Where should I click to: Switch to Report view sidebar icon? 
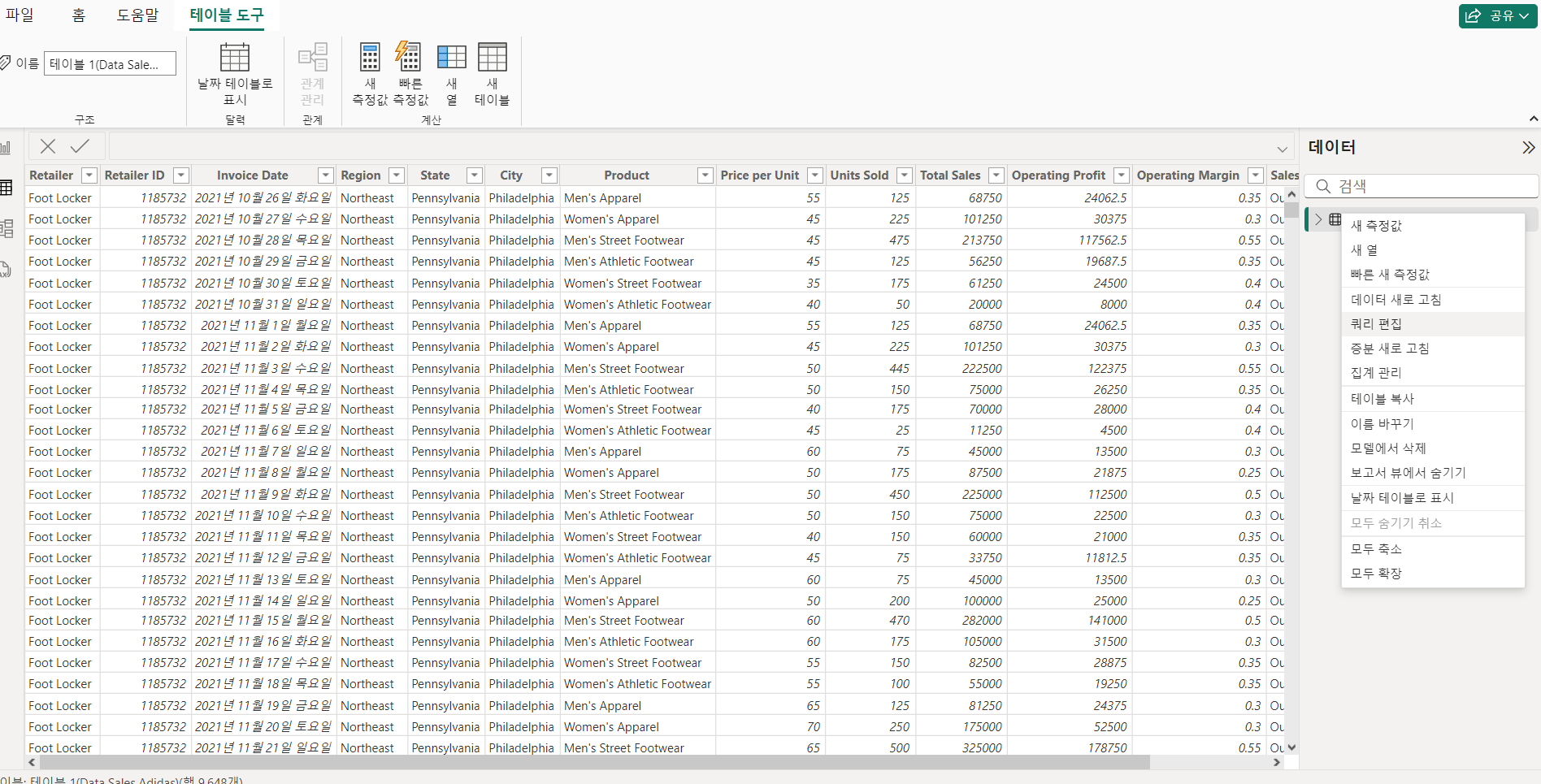point(6,148)
